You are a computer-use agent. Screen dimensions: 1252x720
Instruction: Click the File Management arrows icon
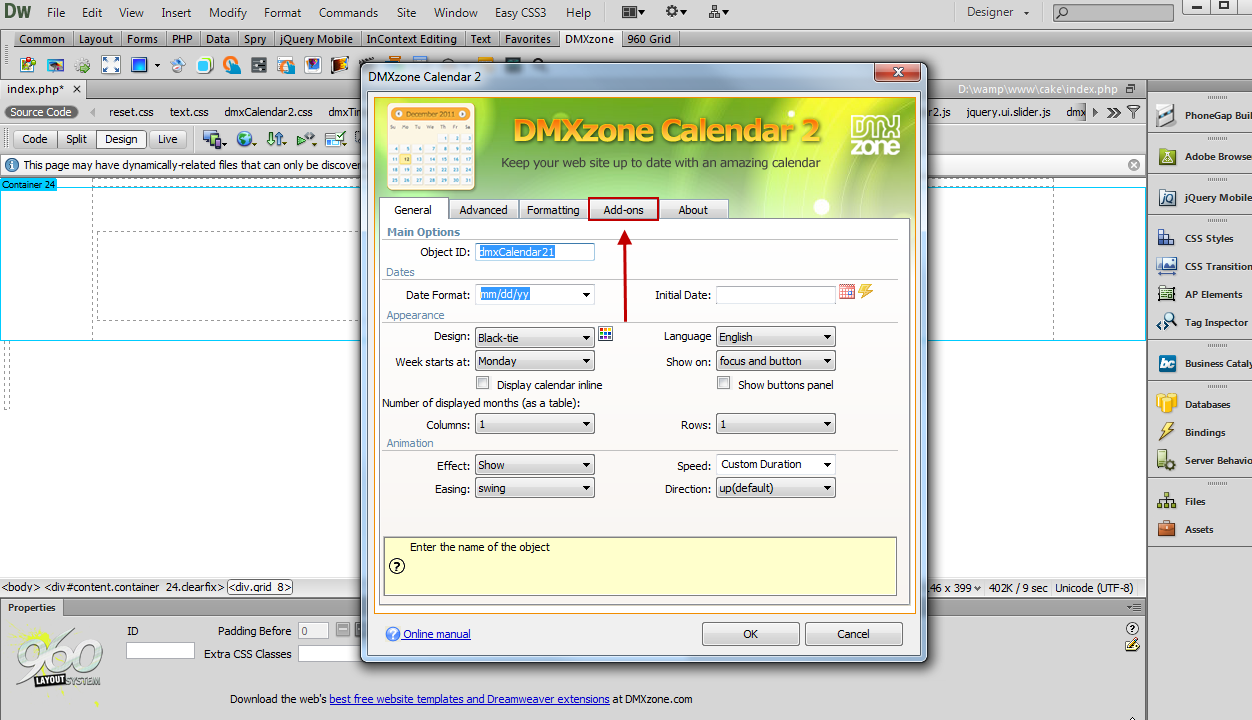click(277, 139)
